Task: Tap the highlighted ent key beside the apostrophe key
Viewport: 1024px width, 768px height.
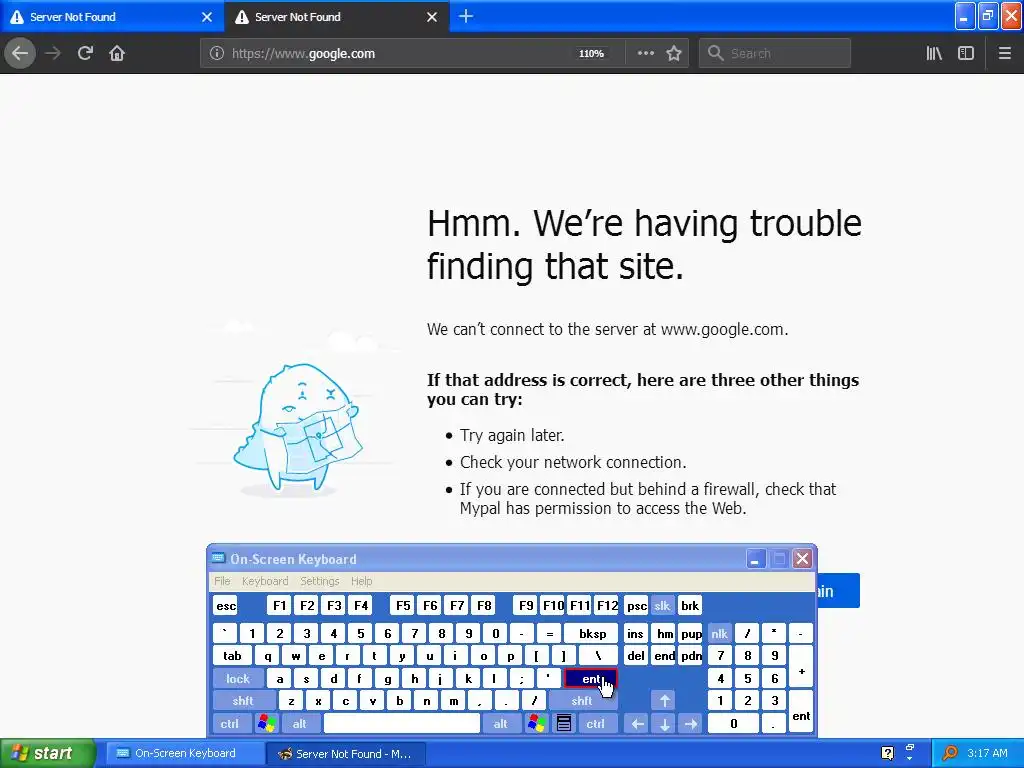Action: (x=590, y=679)
